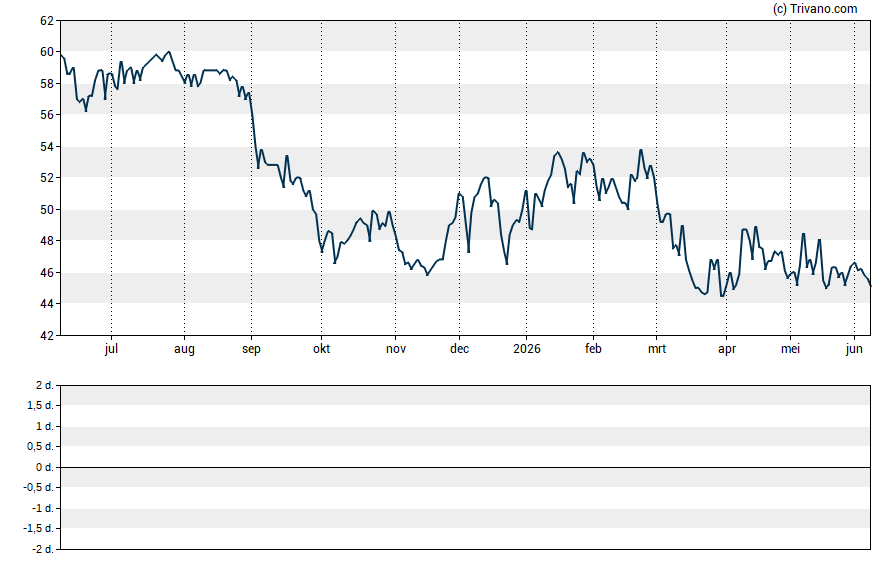This screenshot has height=565, width=888.
Task: Click the '60' price axis label
Action: (x=47, y=52)
